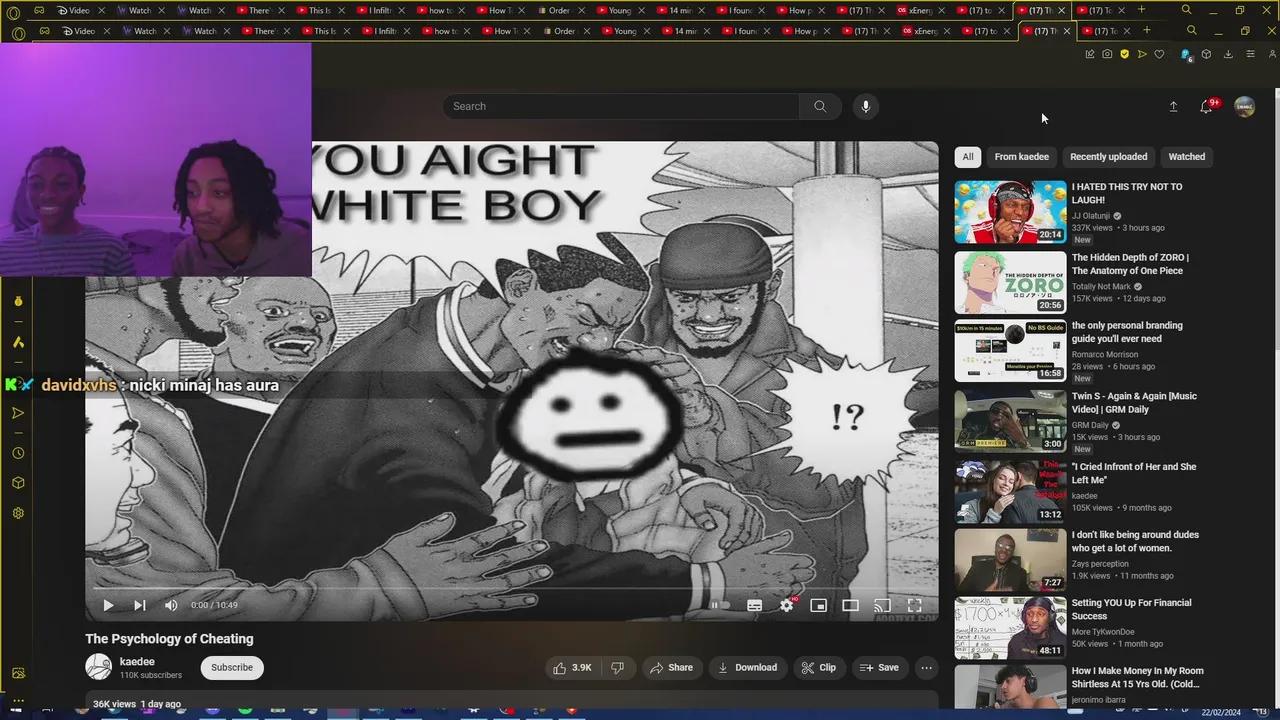Click the heart bookmark icon in toolbar
The width and height of the screenshot is (1280, 720).
pos(1159,54)
